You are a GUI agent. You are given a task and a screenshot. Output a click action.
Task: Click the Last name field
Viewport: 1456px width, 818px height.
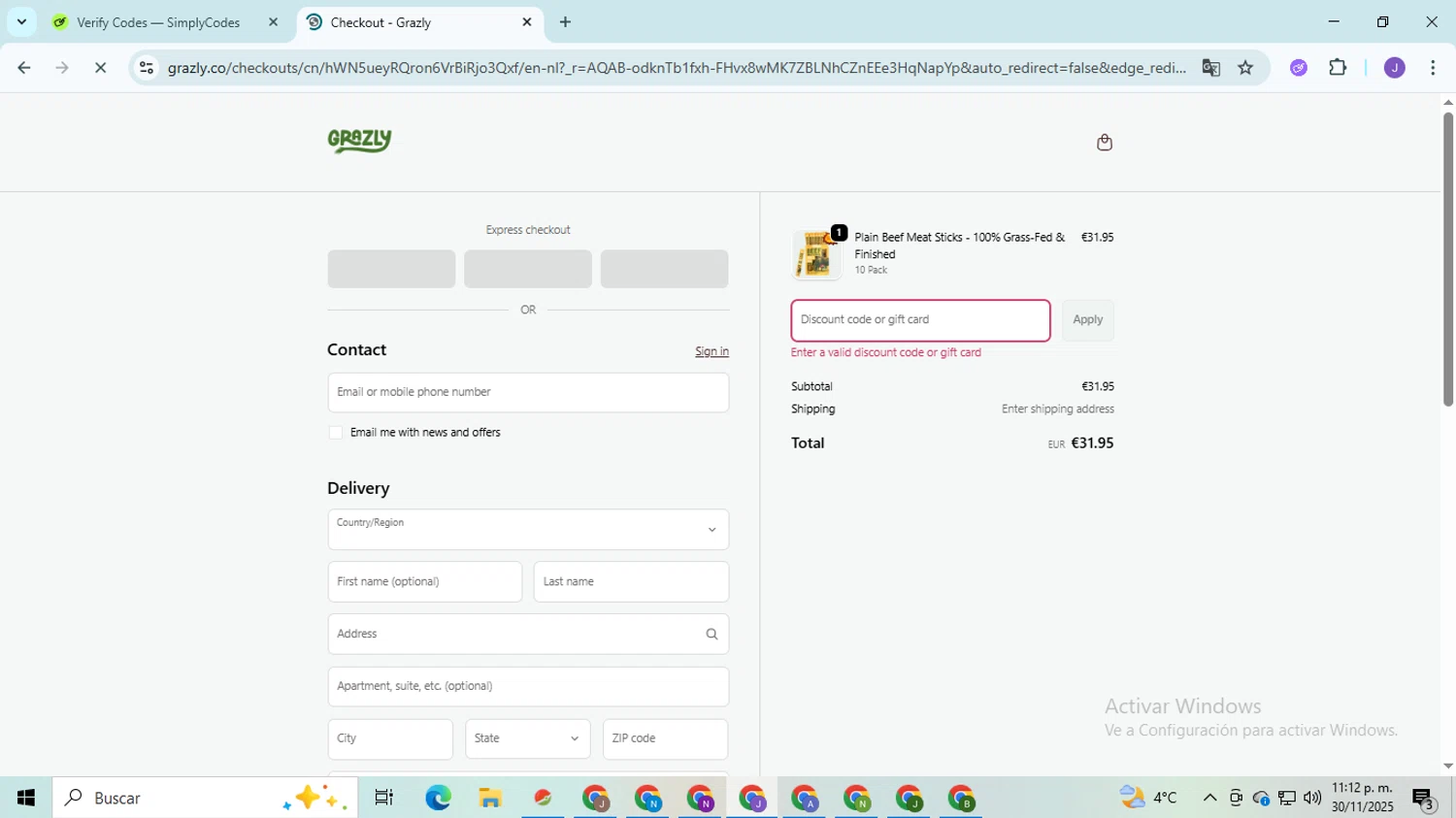coord(631,582)
